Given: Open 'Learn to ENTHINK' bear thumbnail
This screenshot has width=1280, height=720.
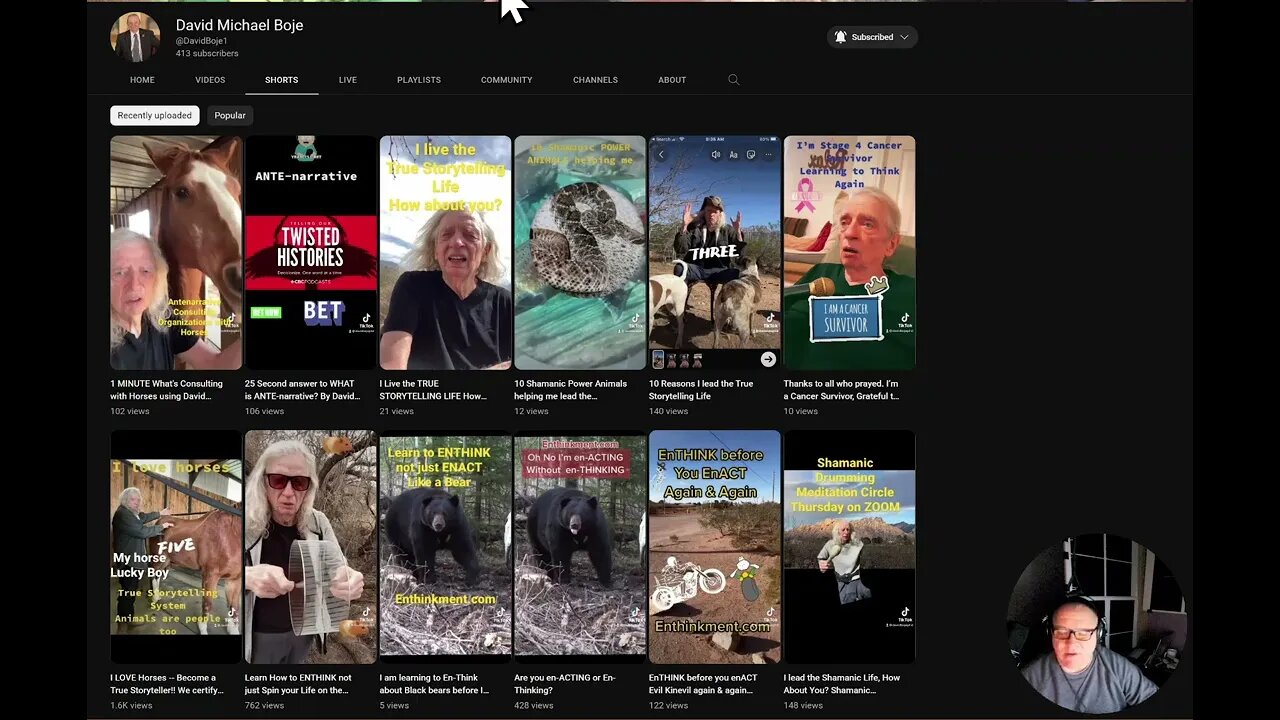Looking at the screenshot, I should (445, 547).
